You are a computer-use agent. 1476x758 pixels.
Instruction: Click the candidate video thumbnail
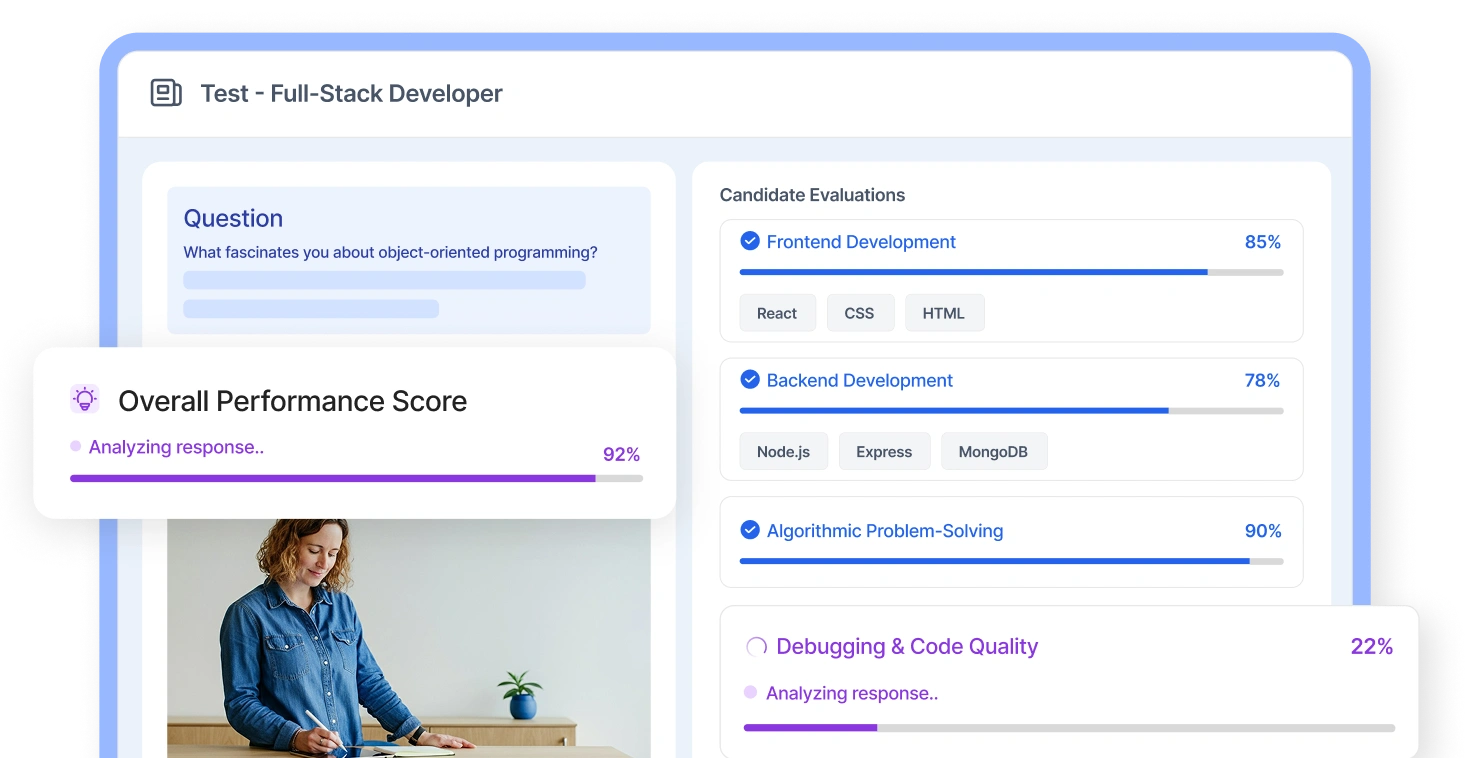click(x=409, y=638)
